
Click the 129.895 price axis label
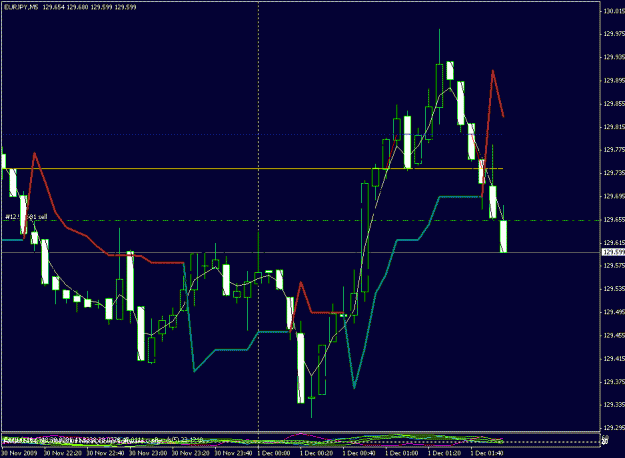pos(614,81)
